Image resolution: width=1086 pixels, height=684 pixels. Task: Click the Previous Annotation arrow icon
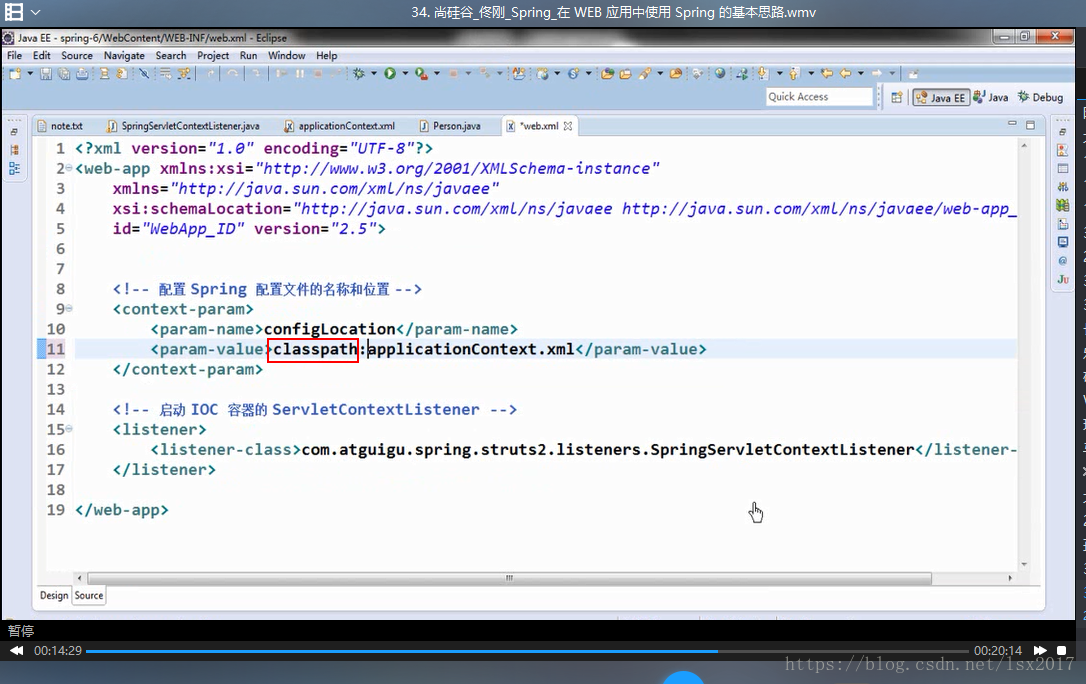[794, 73]
